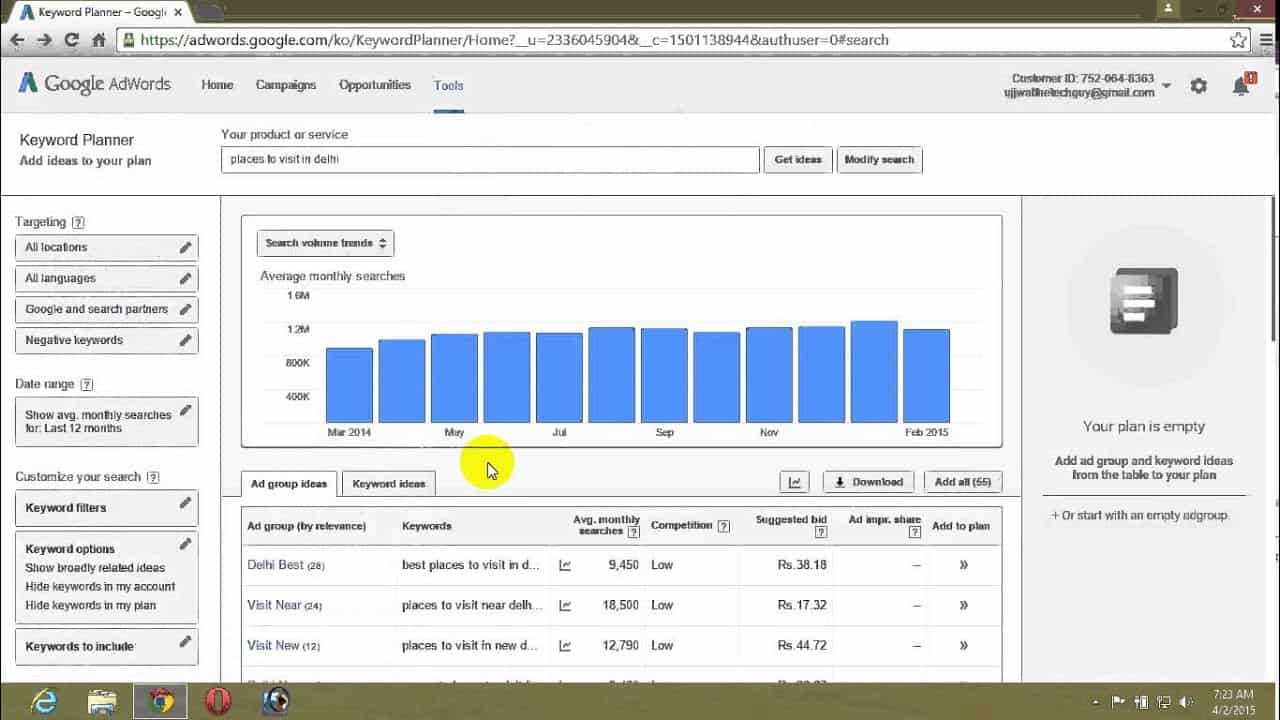Click the product or service input field
The width and height of the screenshot is (1280, 720).
click(490, 160)
